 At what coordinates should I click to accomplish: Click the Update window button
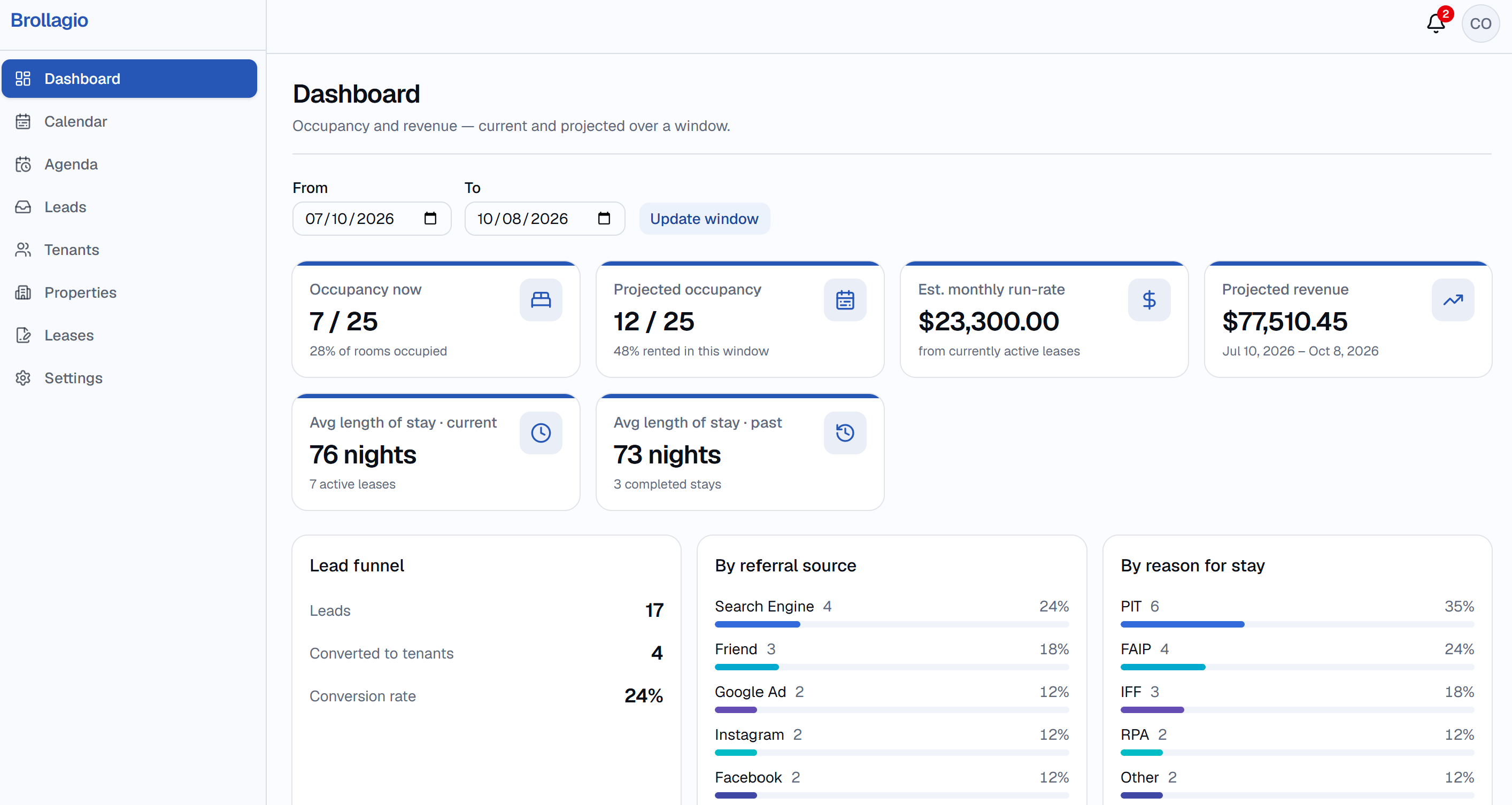(x=704, y=219)
